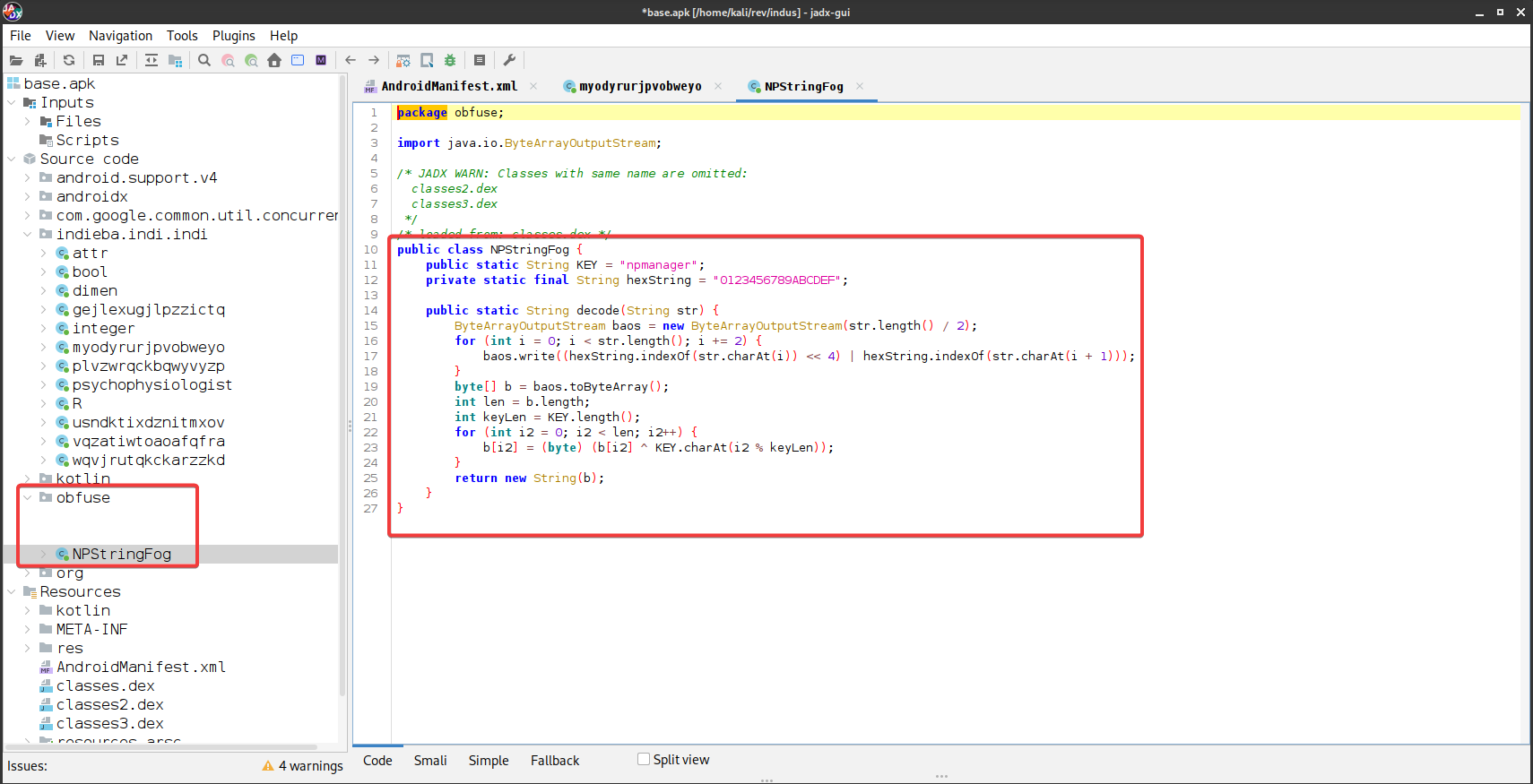Toggle the Flatten packages icon
Viewport: 1533px width, 784px height.
176,60
